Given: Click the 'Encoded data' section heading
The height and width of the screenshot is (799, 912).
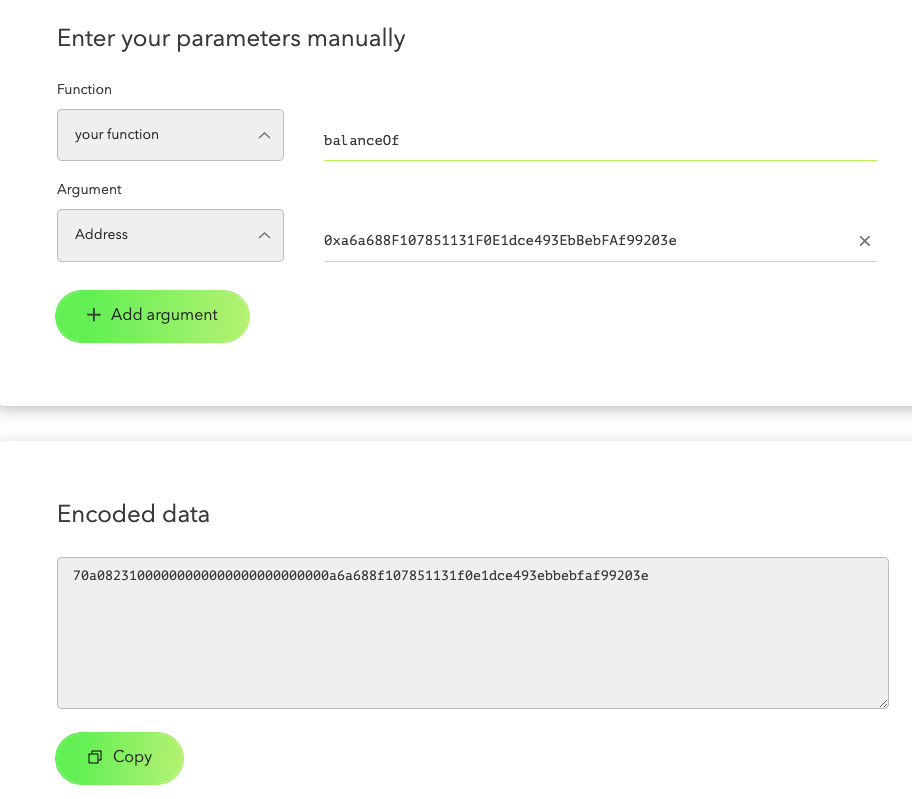Looking at the screenshot, I should tap(134, 515).
